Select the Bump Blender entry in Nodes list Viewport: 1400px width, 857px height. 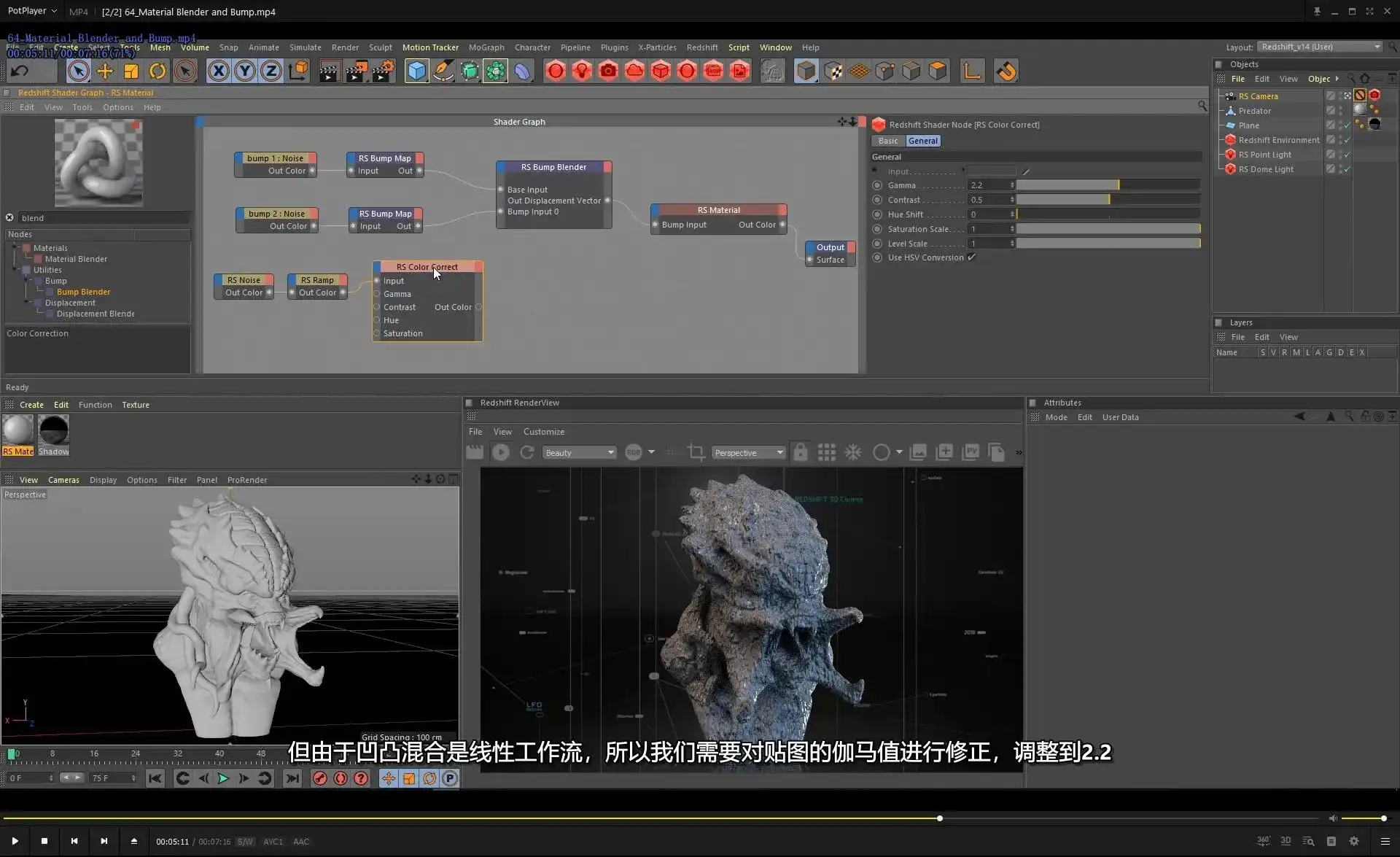point(82,291)
